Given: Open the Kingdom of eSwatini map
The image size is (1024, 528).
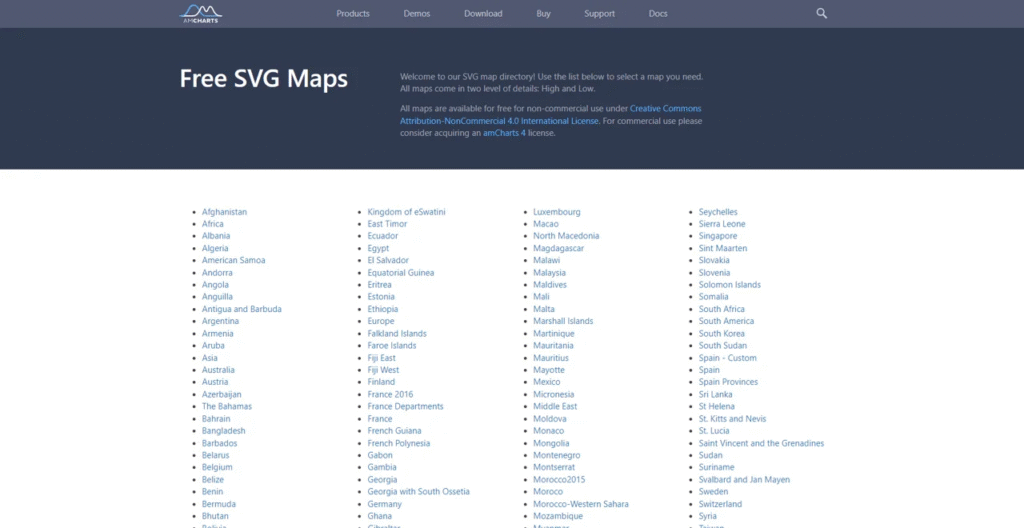Looking at the screenshot, I should click(406, 212).
